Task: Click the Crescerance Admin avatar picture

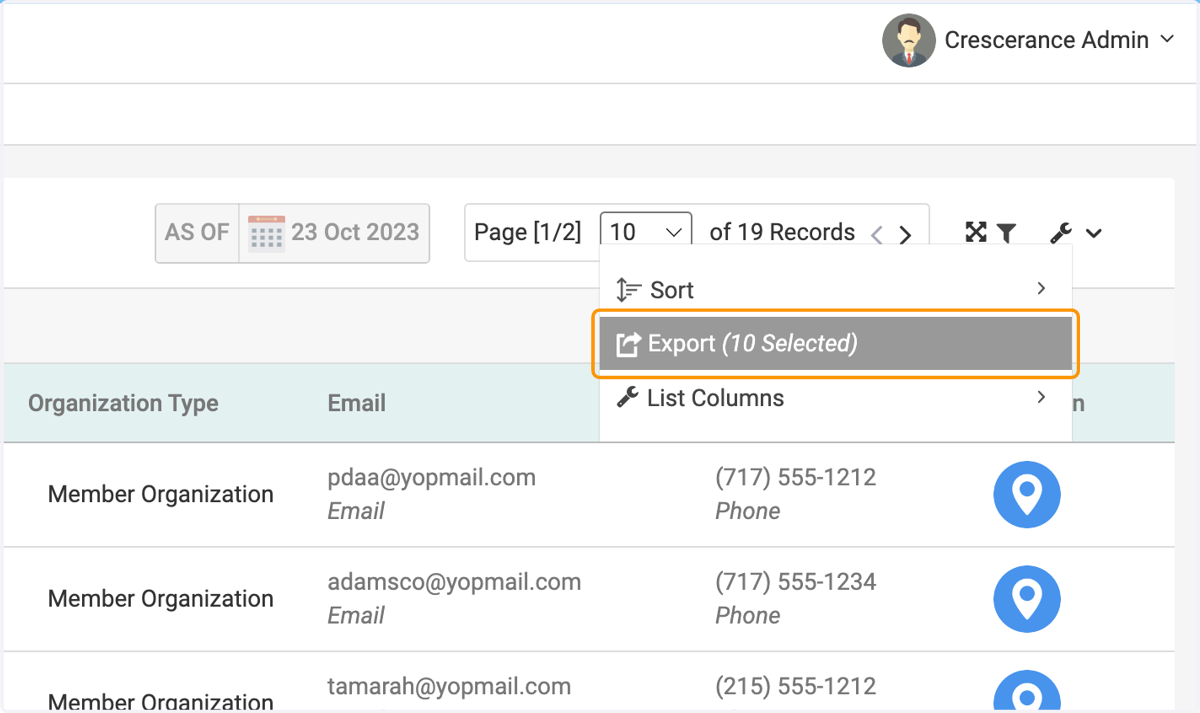Action: click(908, 41)
